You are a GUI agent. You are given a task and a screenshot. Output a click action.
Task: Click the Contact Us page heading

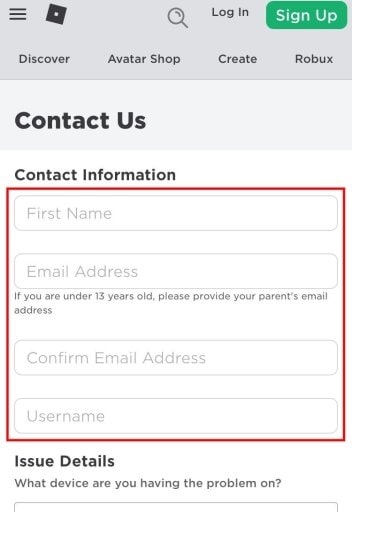click(80, 121)
